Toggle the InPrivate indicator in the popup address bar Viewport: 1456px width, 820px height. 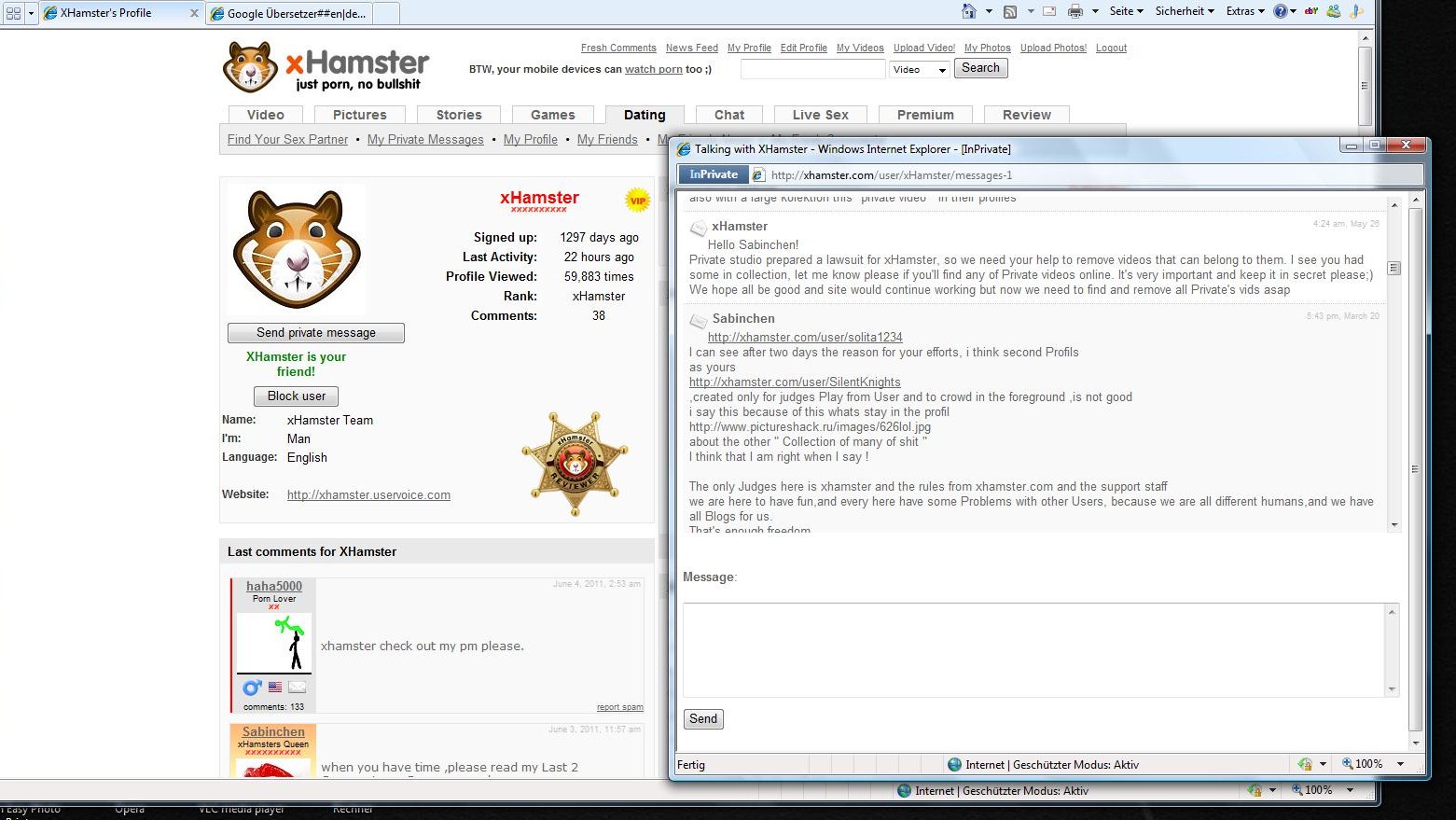[714, 174]
